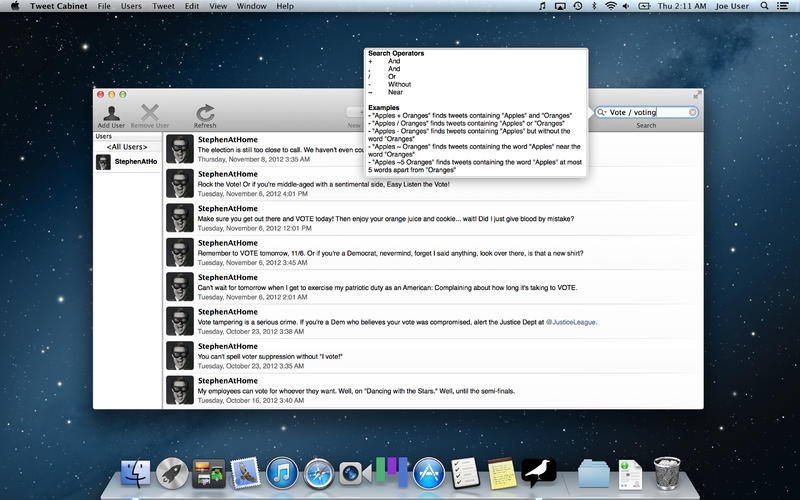Open the Apple menu

(x=15, y=6)
